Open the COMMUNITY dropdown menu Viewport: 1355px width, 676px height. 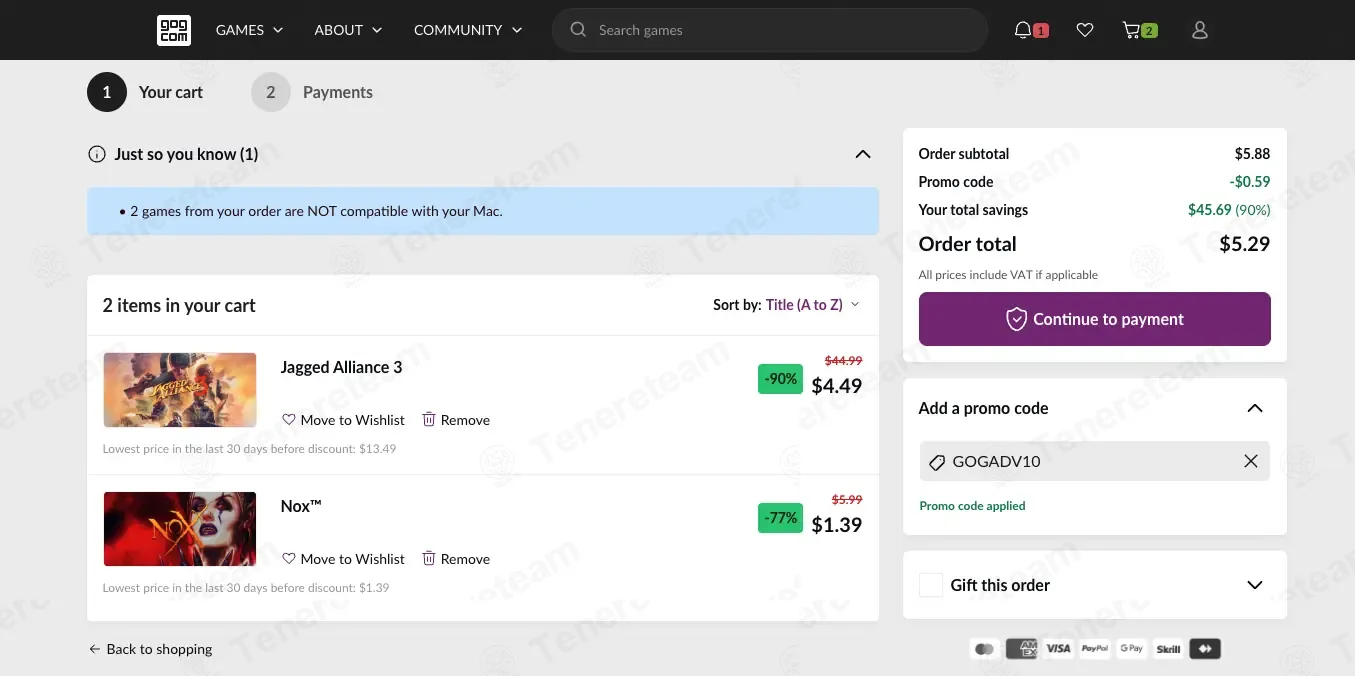pos(469,30)
